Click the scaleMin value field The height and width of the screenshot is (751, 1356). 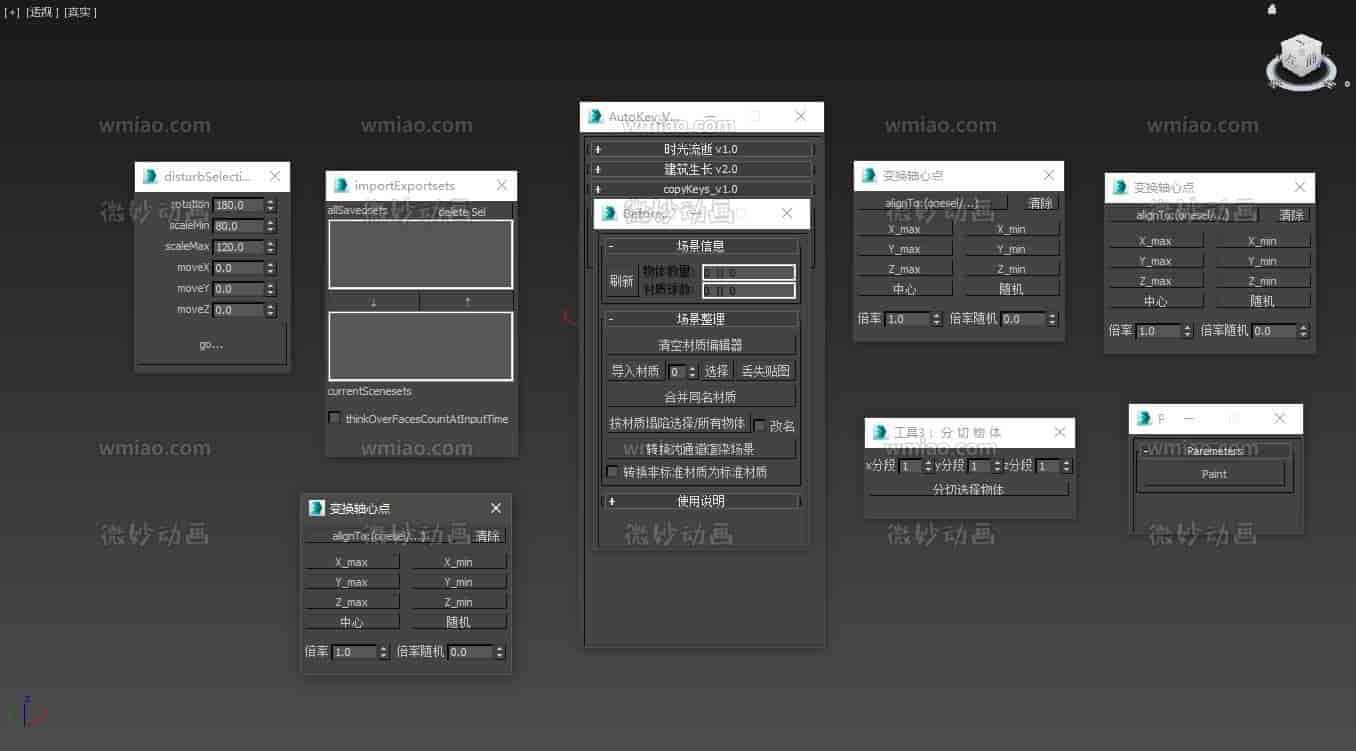click(238, 226)
